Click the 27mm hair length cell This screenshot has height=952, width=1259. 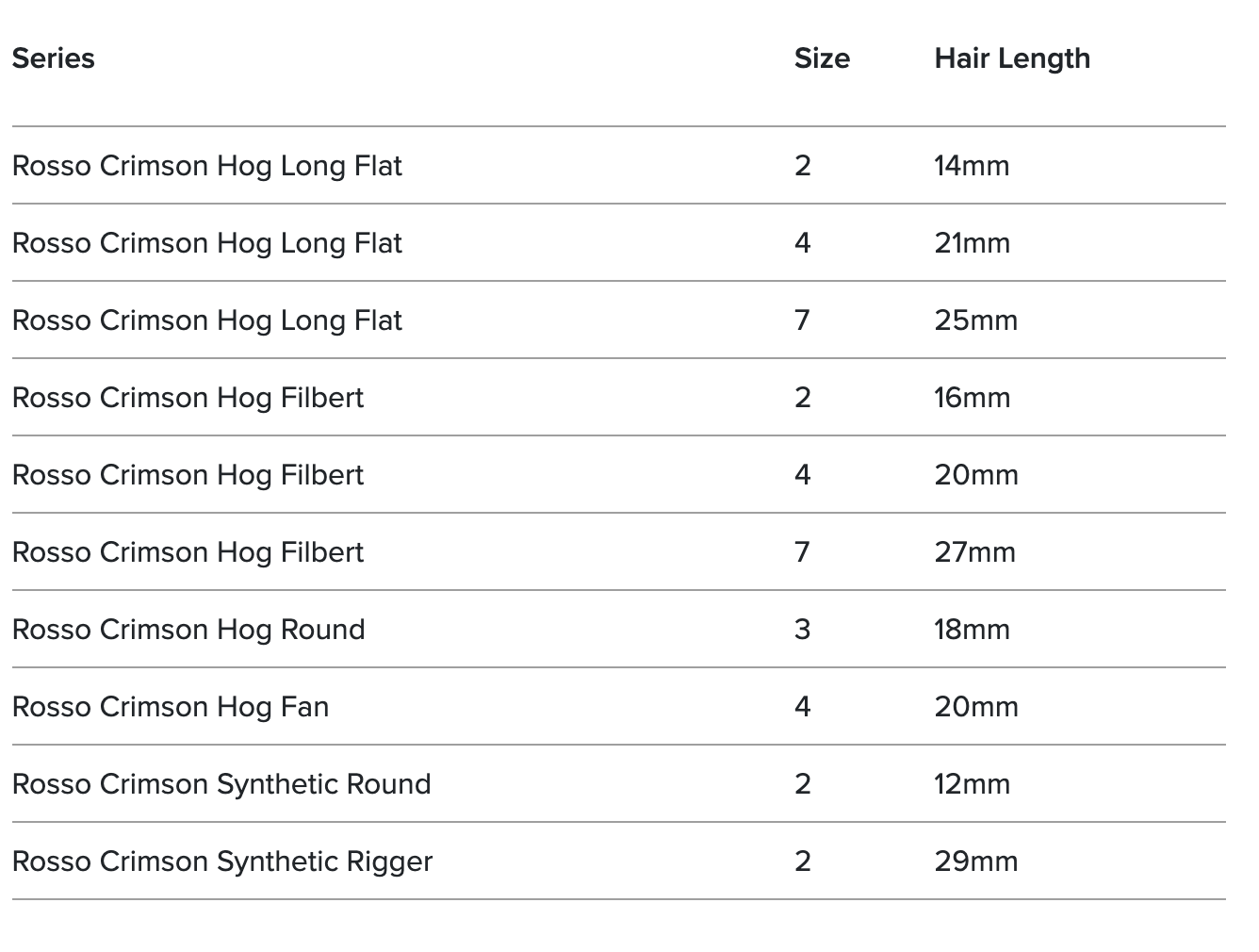[x=974, y=552]
